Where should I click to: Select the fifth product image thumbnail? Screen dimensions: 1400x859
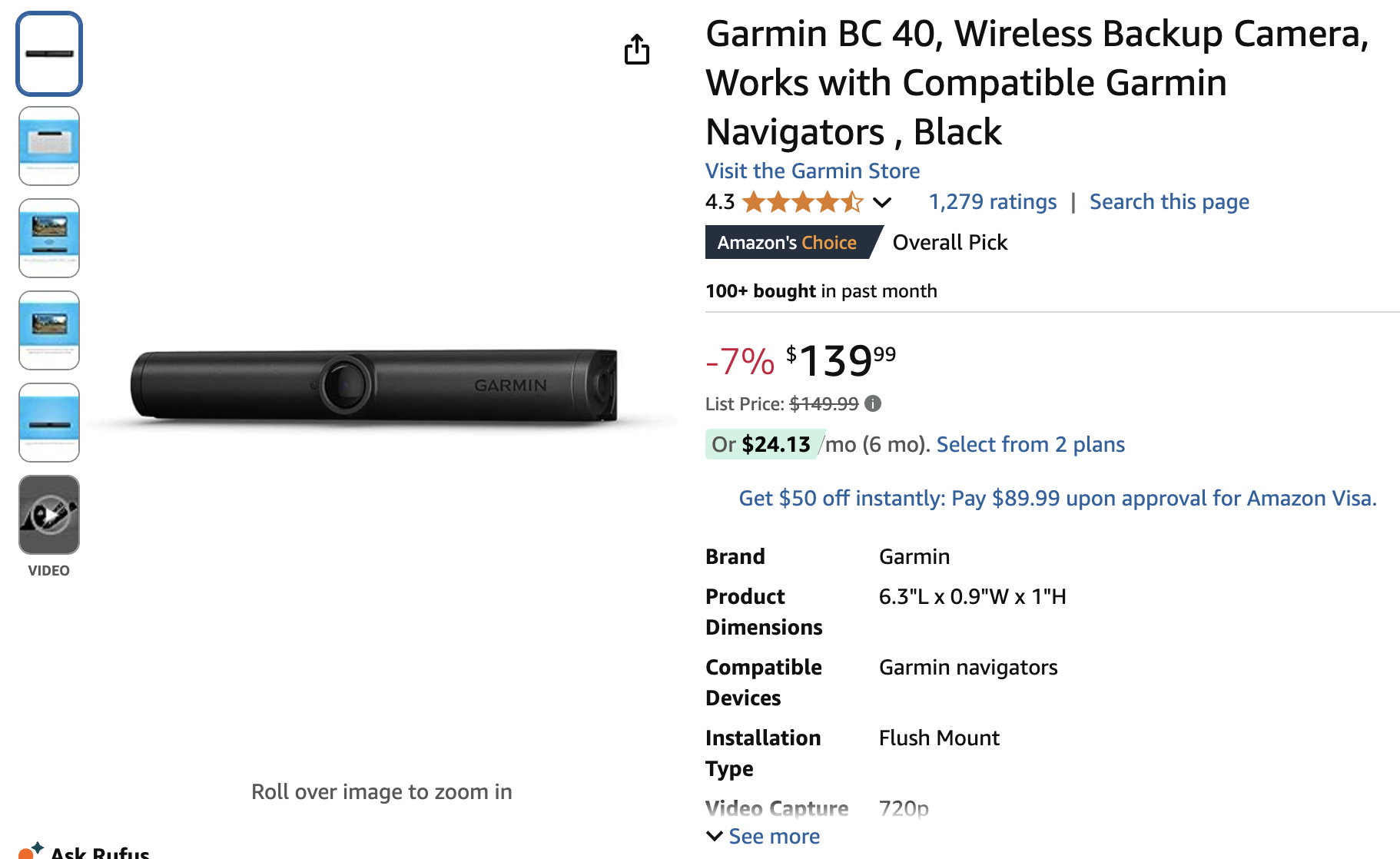point(49,423)
